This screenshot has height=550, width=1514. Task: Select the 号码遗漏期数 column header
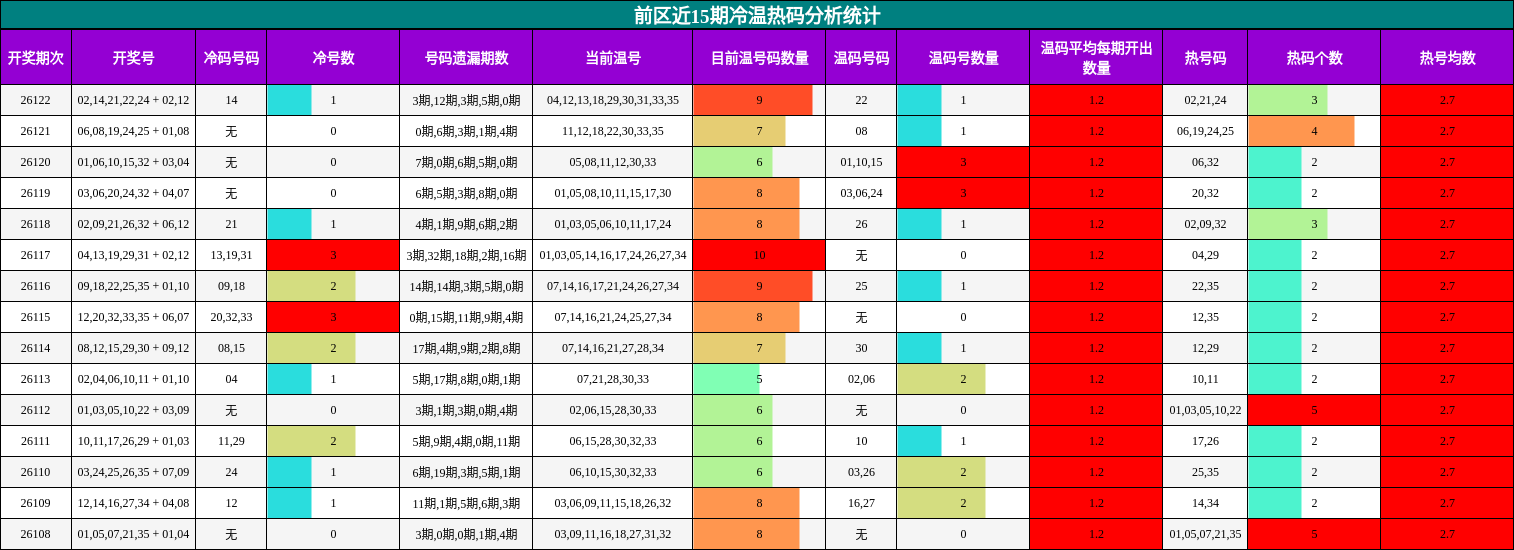[x=466, y=58]
